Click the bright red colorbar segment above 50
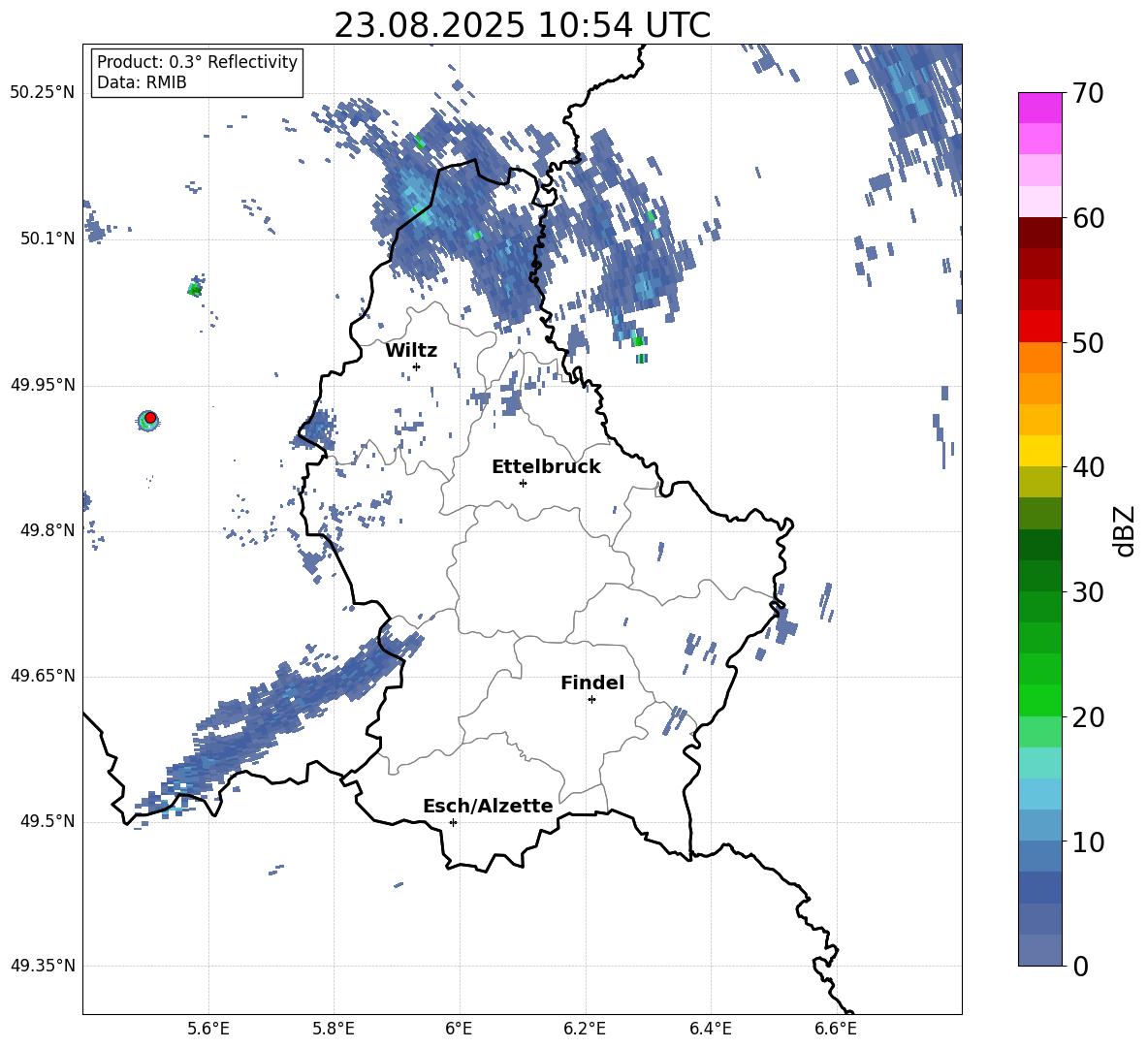 [1039, 327]
